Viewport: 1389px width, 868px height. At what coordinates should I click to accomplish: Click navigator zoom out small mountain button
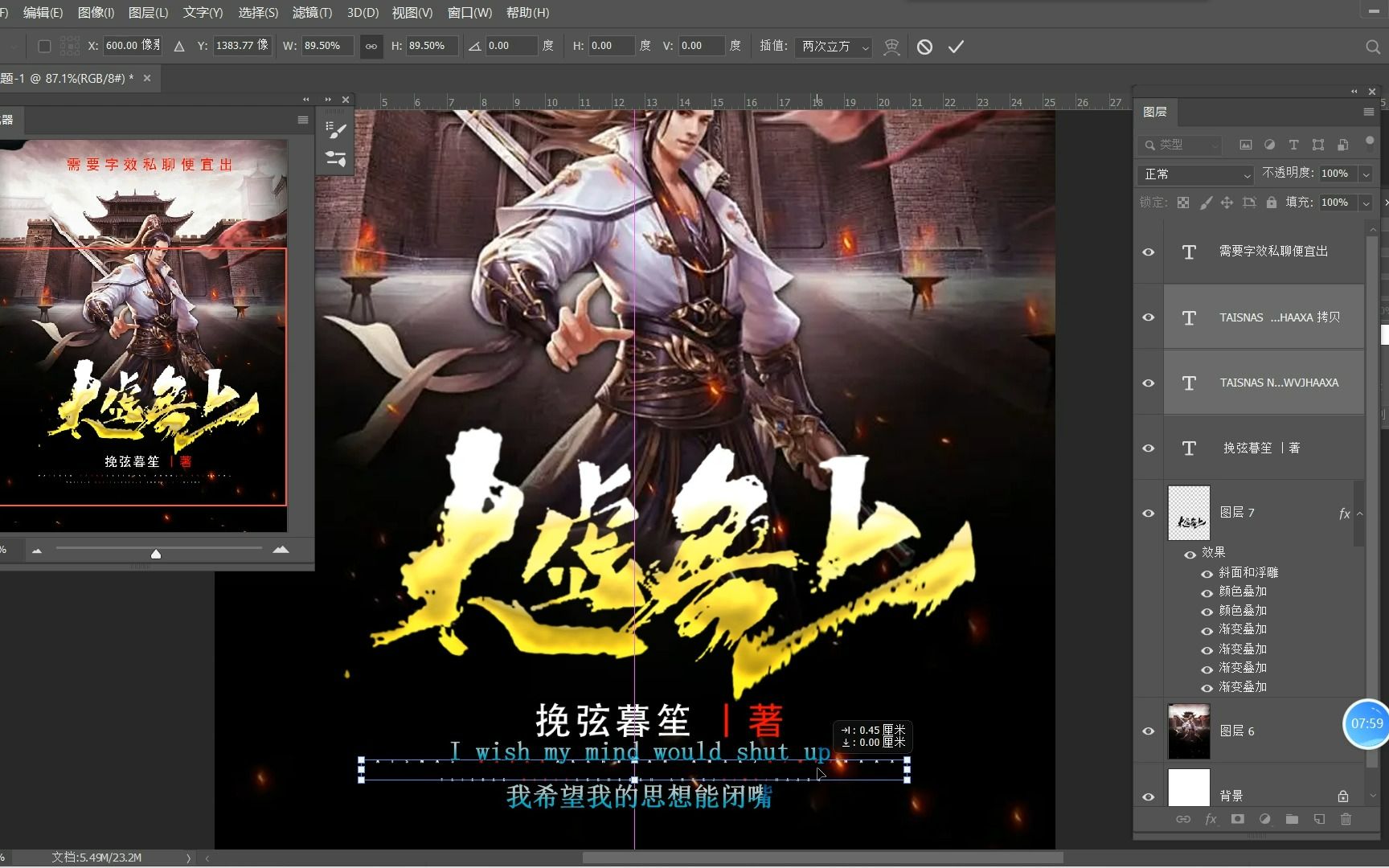37,551
